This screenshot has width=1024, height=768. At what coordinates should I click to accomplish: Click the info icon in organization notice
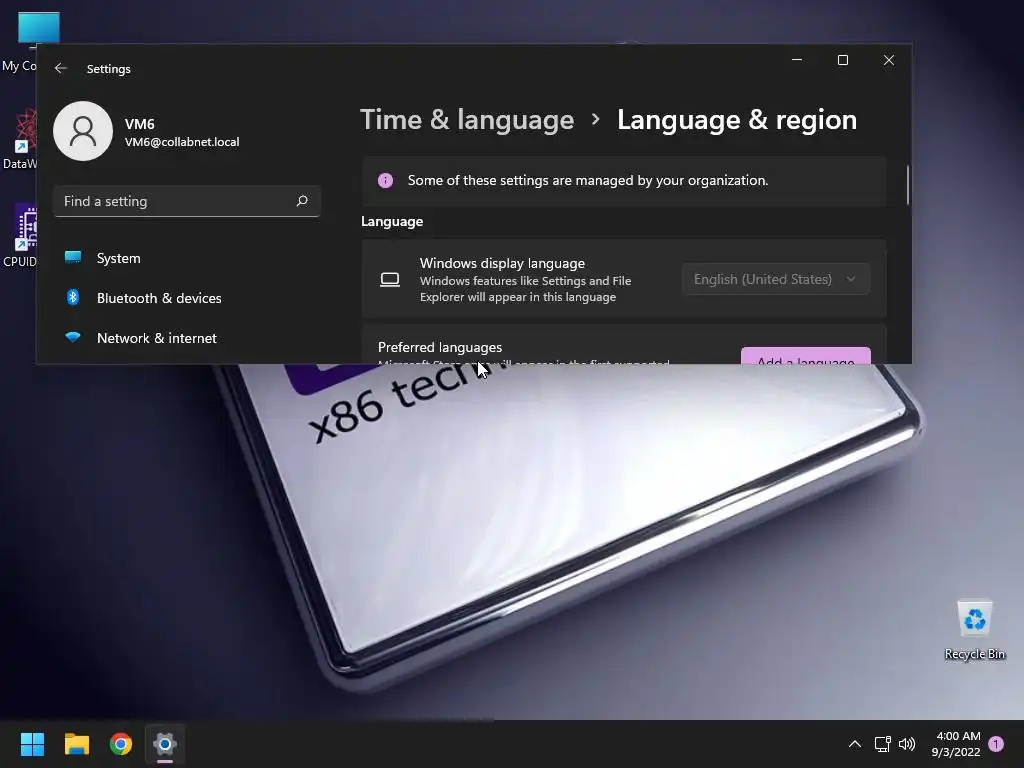point(385,180)
